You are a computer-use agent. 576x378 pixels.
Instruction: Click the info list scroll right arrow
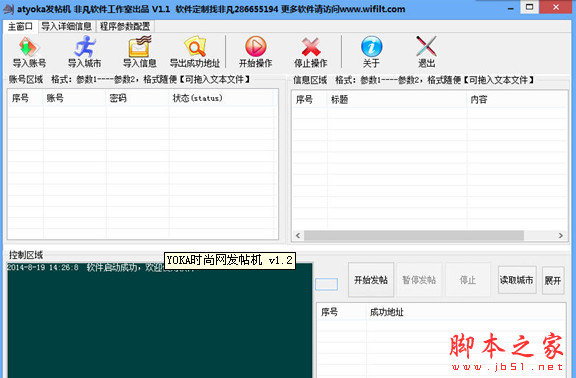(561, 235)
